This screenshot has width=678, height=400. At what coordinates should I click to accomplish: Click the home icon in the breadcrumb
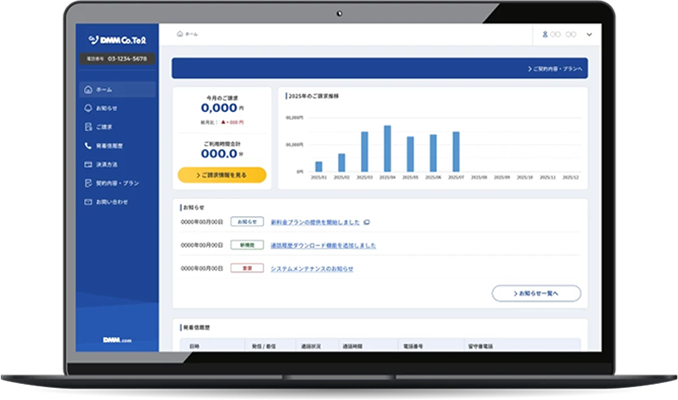[180, 34]
